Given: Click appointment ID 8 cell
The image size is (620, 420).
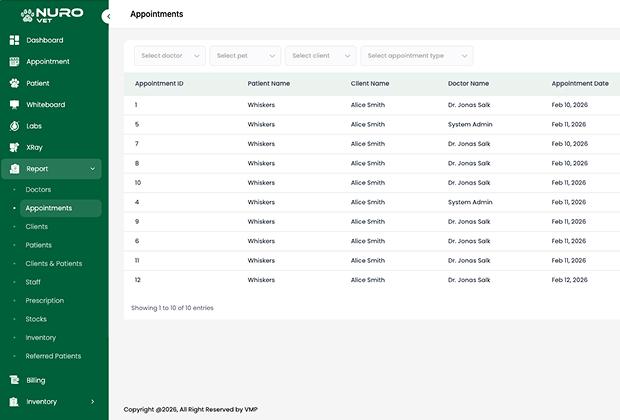Looking at the screenshot, I should point(137,163).
